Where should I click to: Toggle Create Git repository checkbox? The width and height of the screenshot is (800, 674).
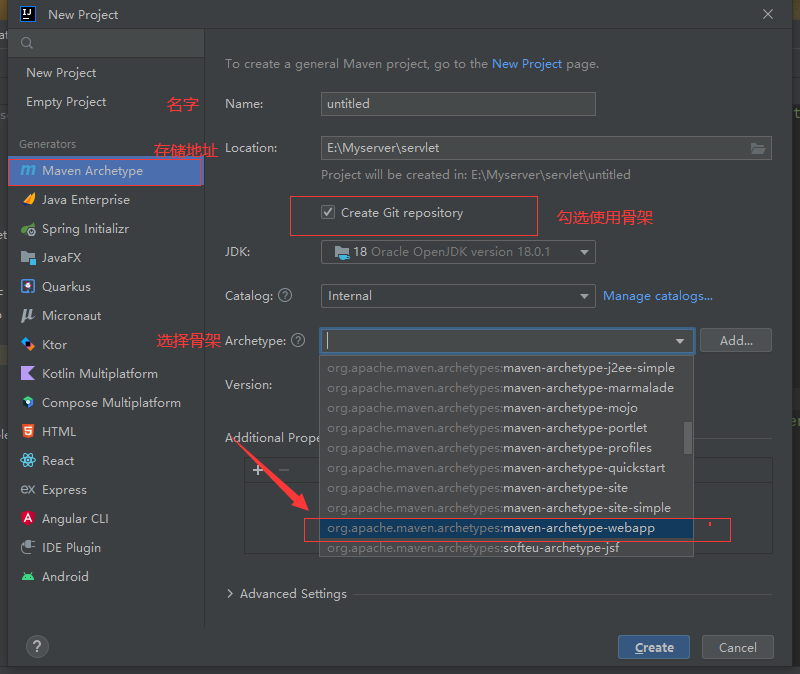coord(328,213)
